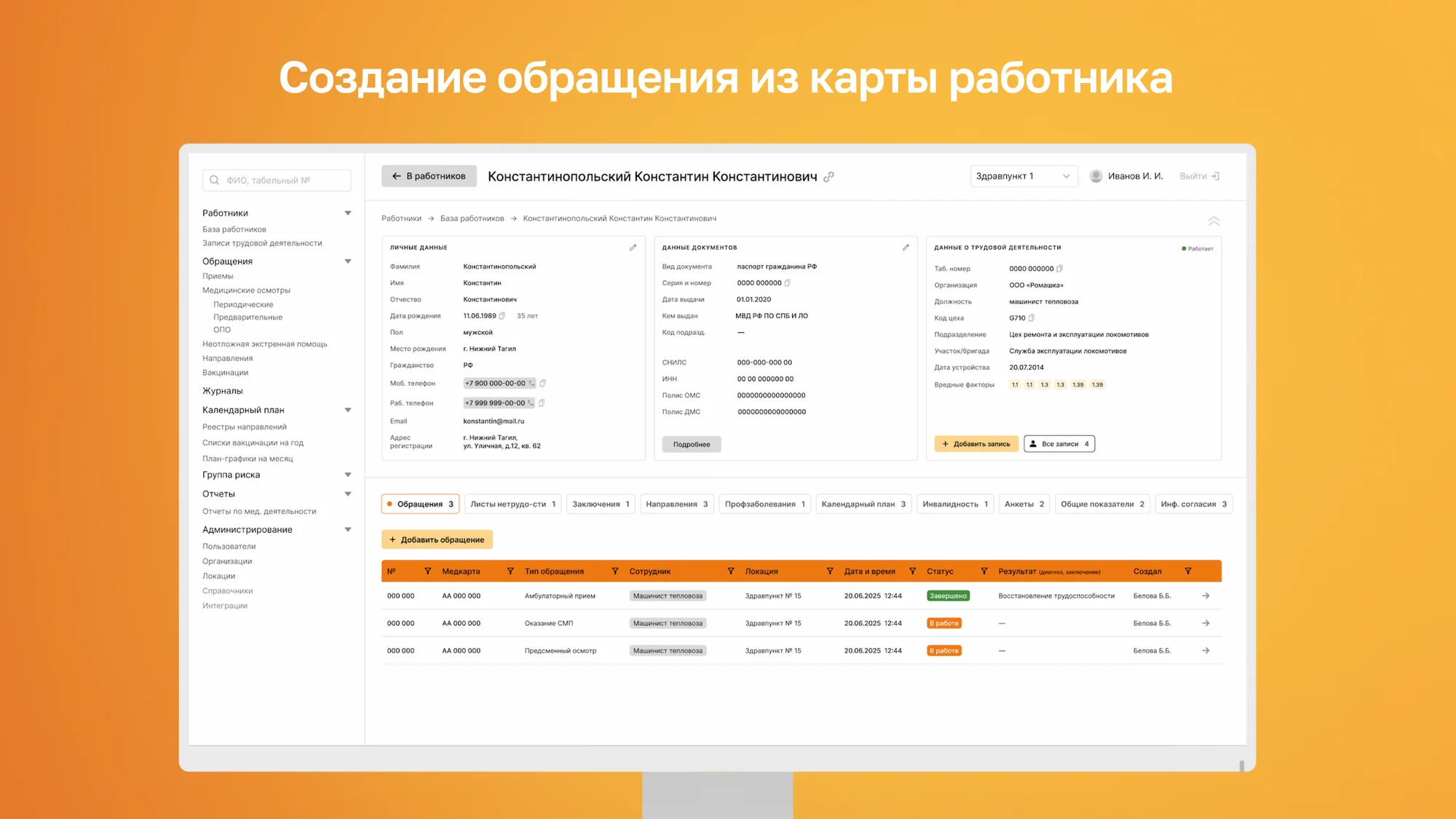Expand the Отчеты section chevron
The image size is (1456, 819).
pos(347,494)
